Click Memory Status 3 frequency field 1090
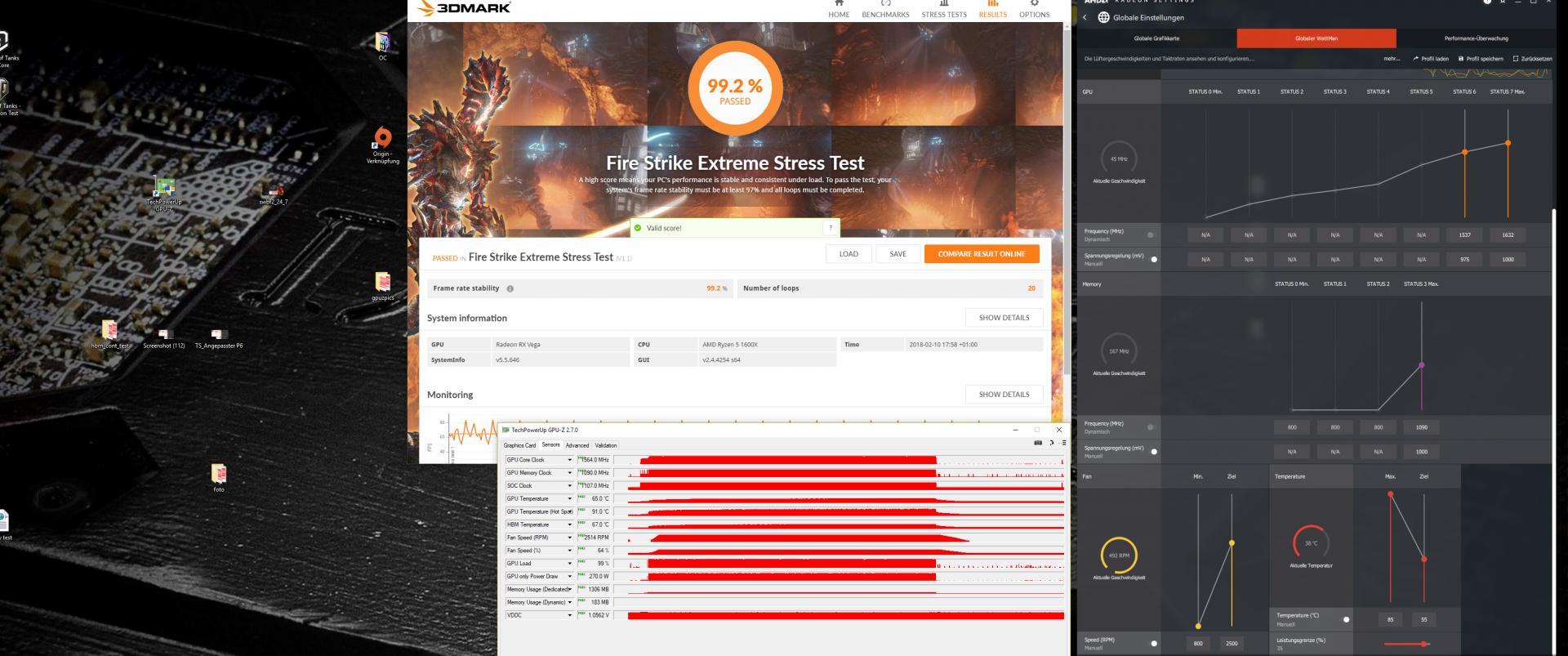 1421,427
